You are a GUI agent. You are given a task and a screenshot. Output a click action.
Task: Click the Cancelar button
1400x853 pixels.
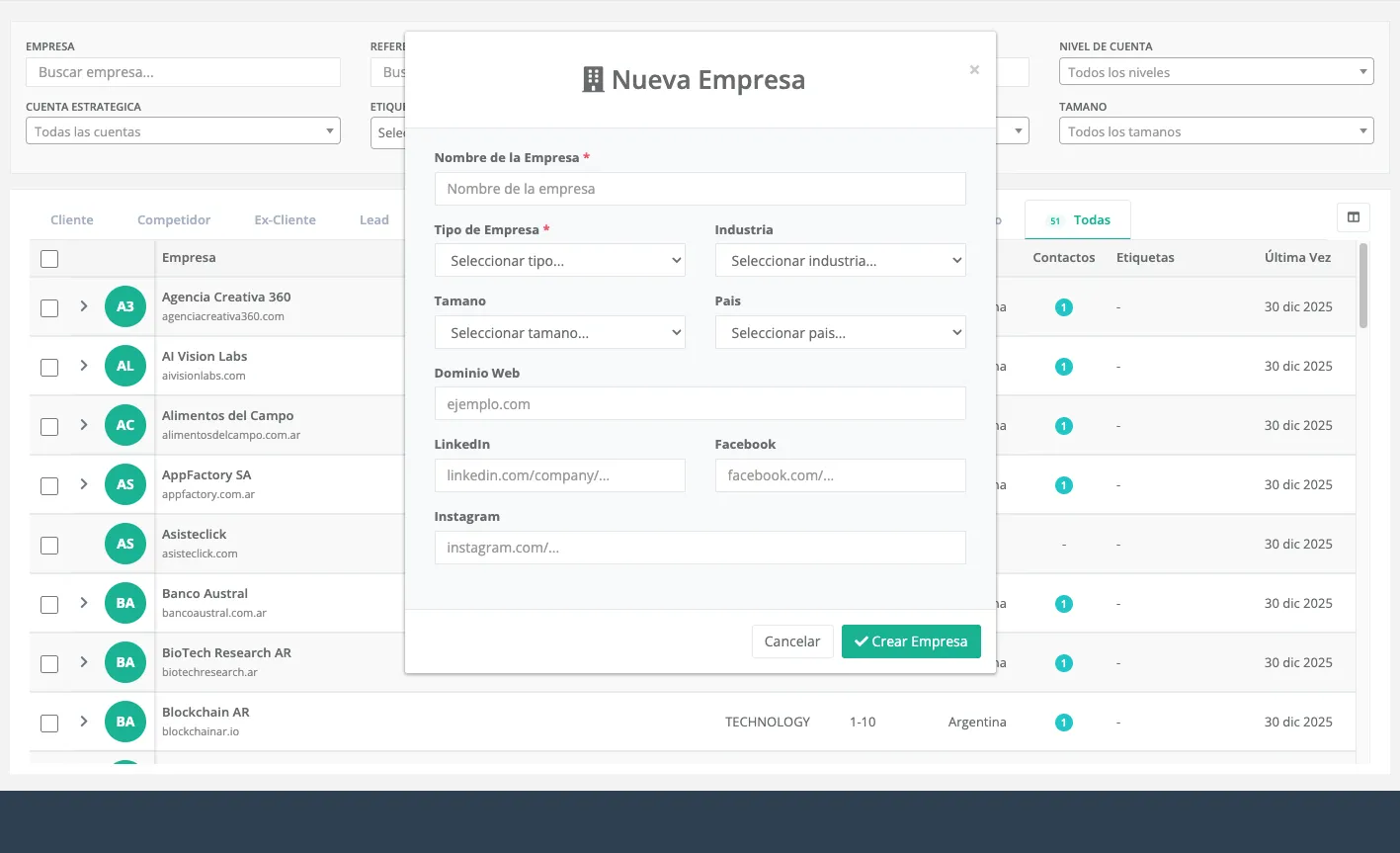[x=792, y=641]
